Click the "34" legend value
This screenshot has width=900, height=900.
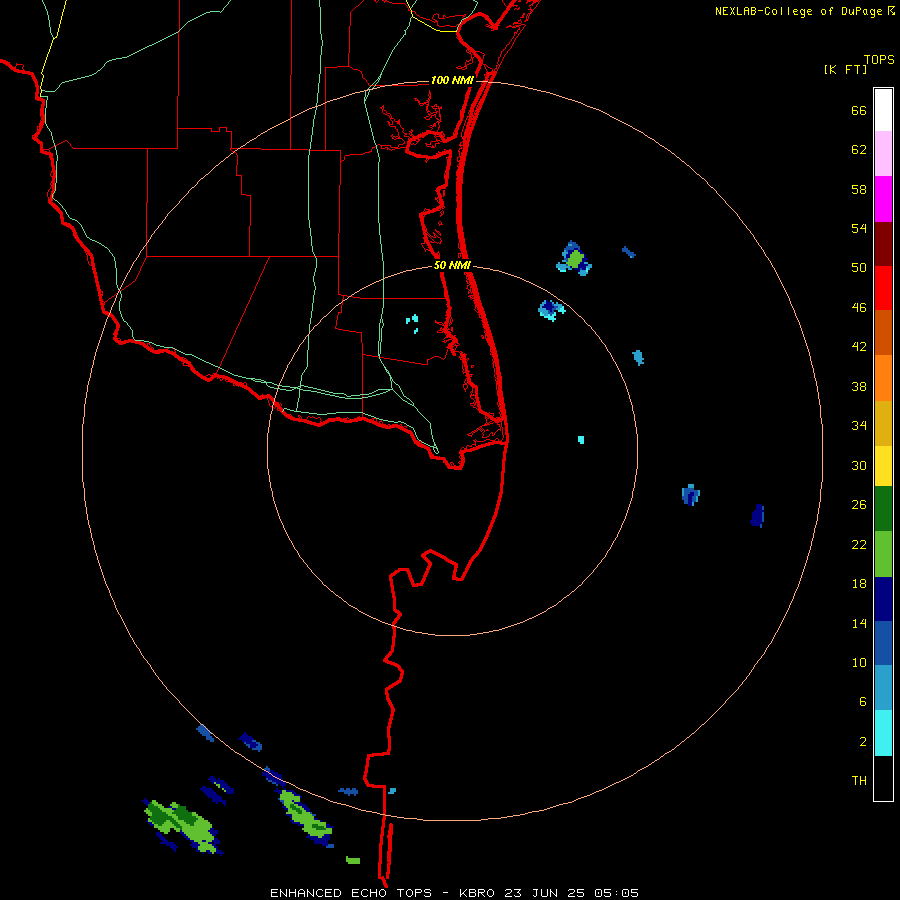click(x=859, y=425)
